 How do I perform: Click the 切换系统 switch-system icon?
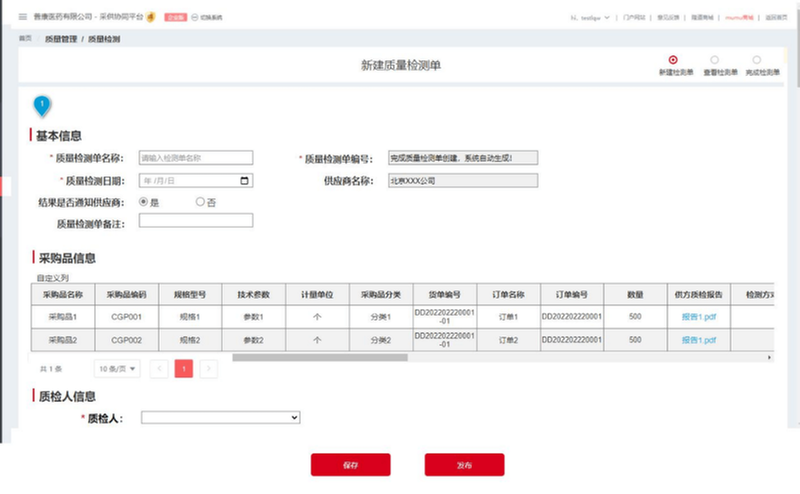194,17
